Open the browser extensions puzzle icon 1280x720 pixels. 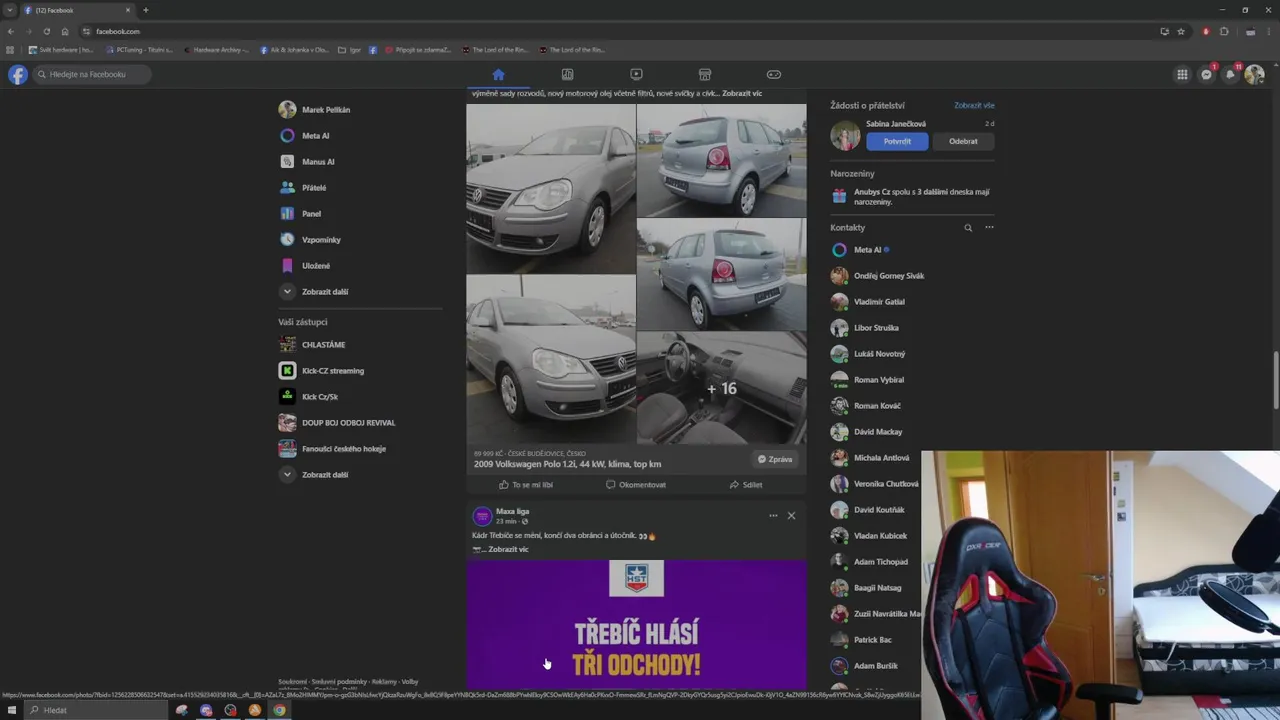[x=1224, y=31]
